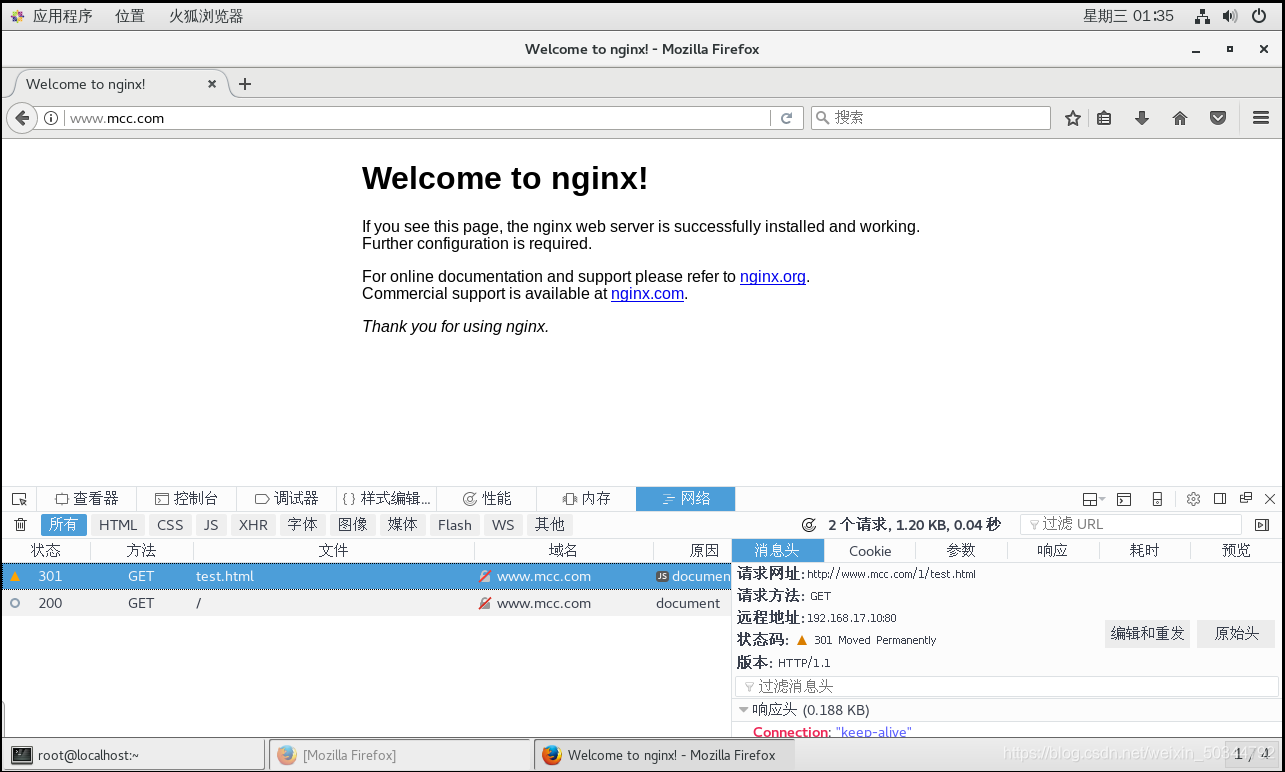
Task: Open the 火狐浏览器 menu
Action: point(206,16)
